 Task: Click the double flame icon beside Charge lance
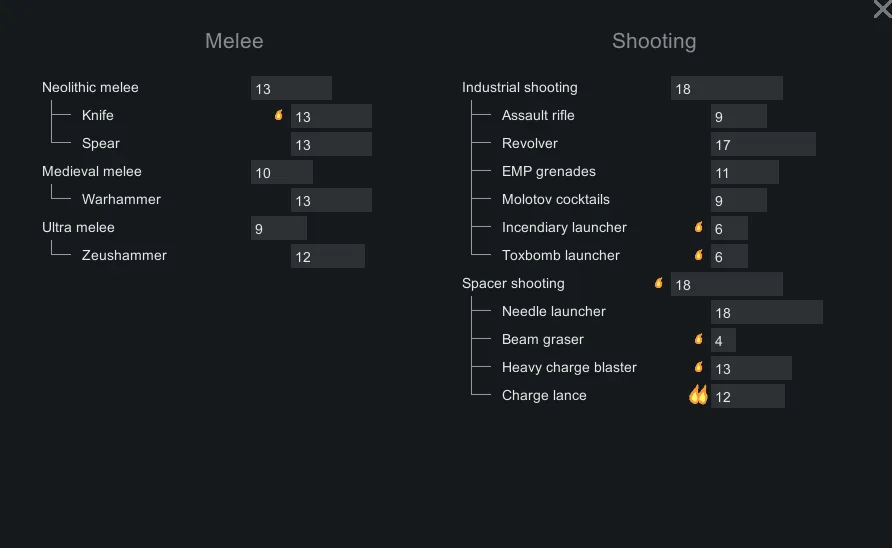(698, 395)
